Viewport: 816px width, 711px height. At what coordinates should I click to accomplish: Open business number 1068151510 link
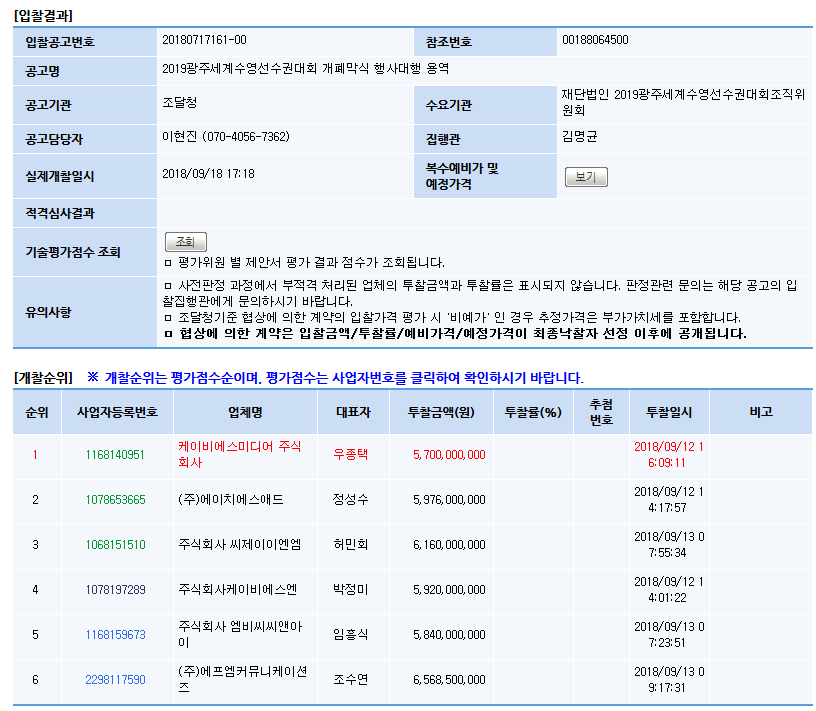click(x=116, y=545)
